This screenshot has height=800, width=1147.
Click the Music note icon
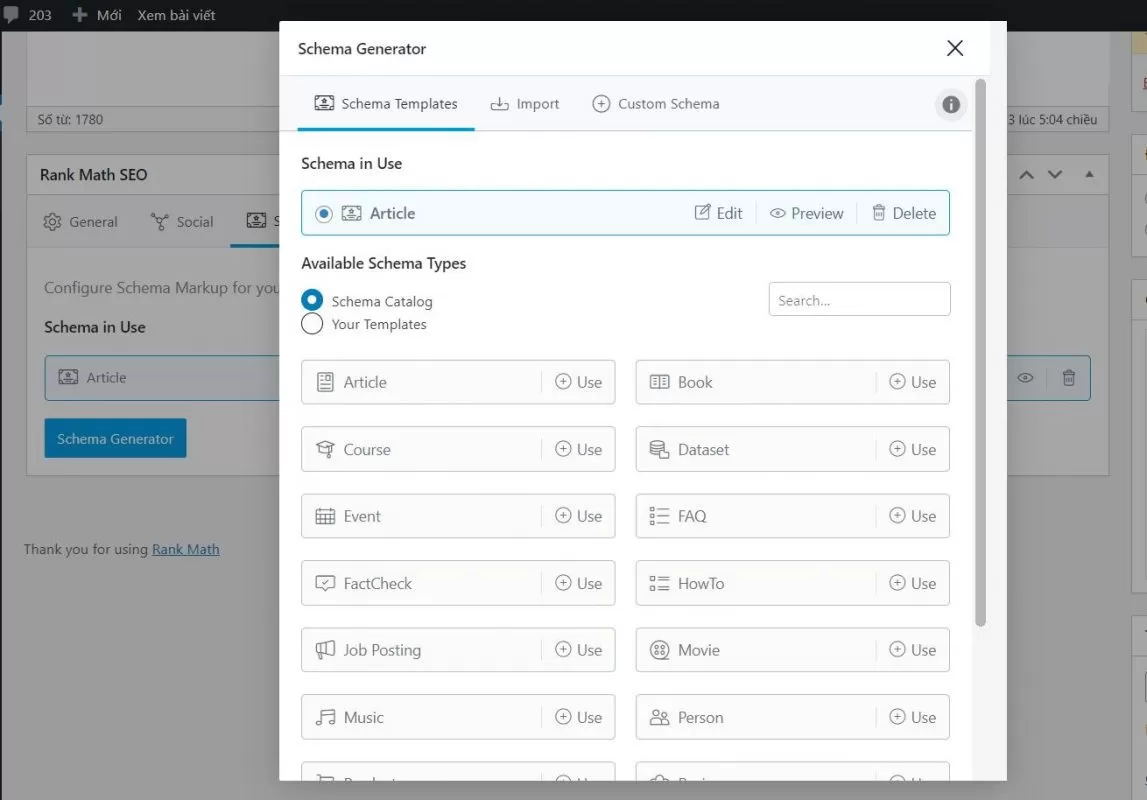[325, 717]
